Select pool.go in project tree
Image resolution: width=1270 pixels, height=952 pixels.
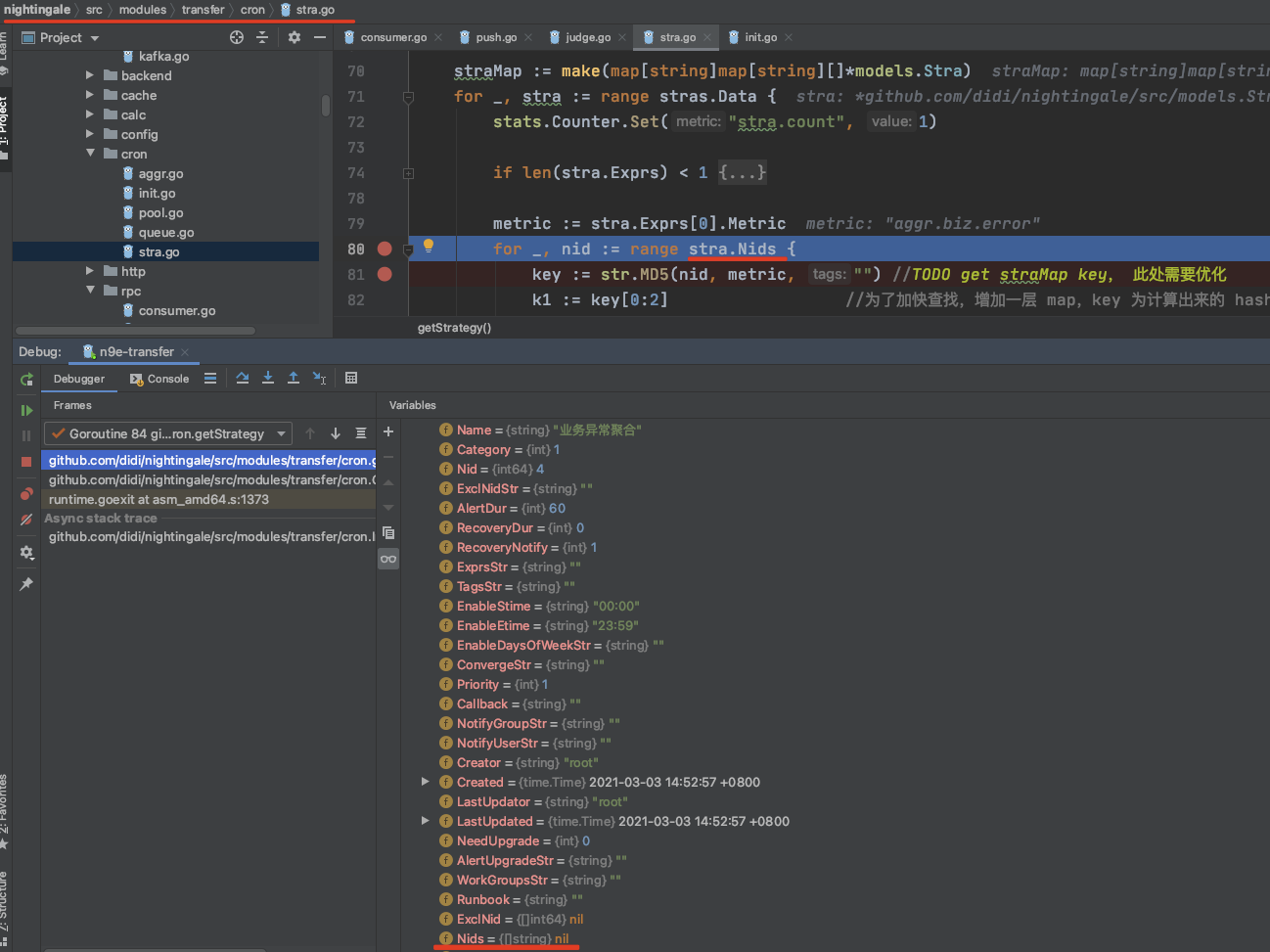pos(159,212)
